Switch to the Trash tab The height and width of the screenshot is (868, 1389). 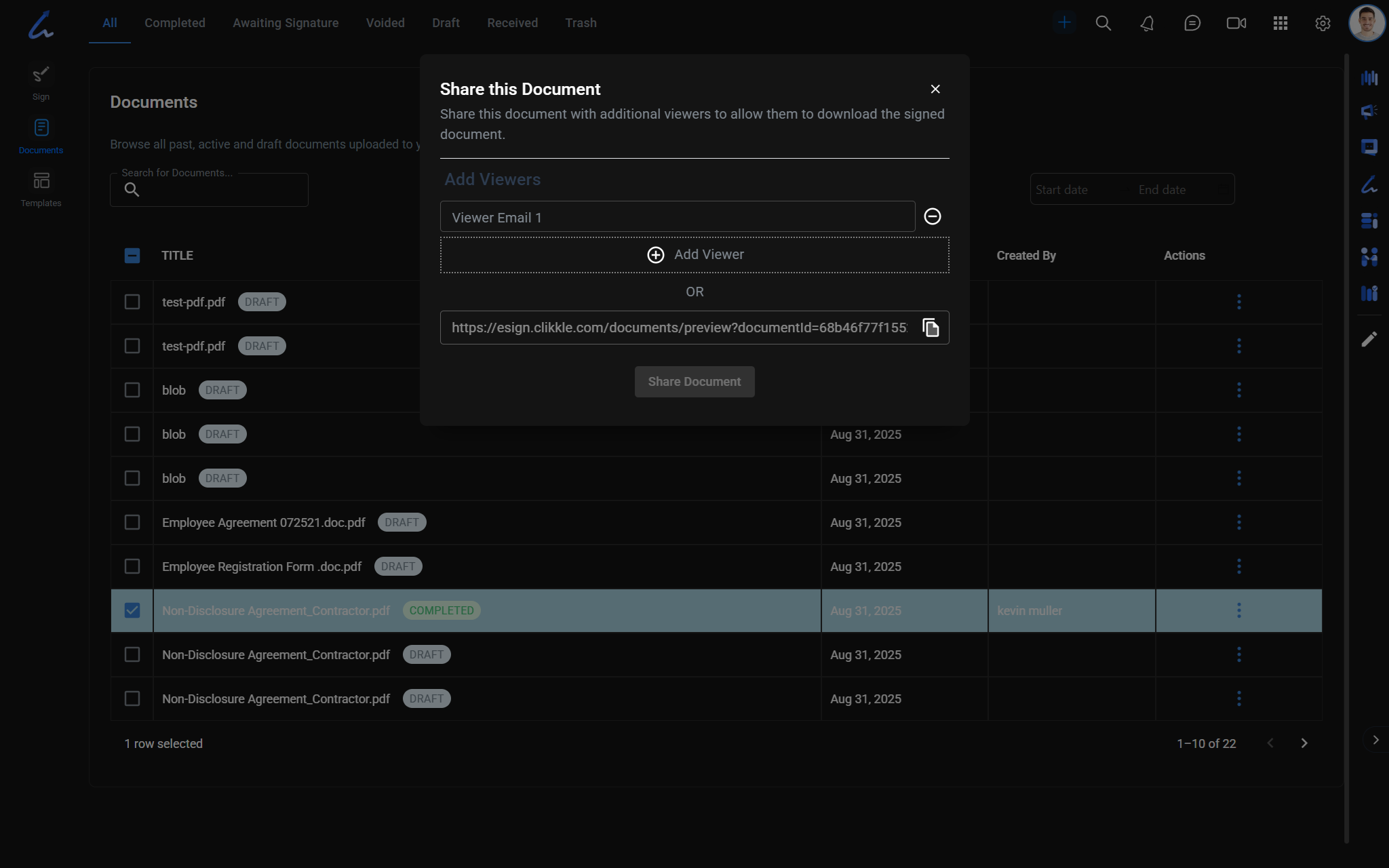click(x=581, y=23)
